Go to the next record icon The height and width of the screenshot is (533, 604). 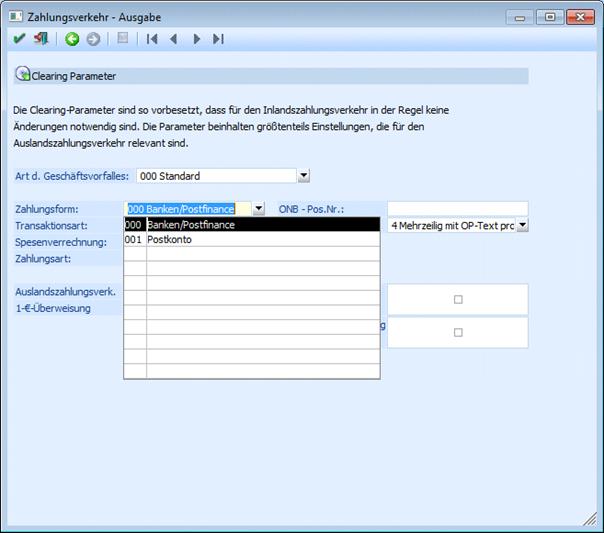196,39
